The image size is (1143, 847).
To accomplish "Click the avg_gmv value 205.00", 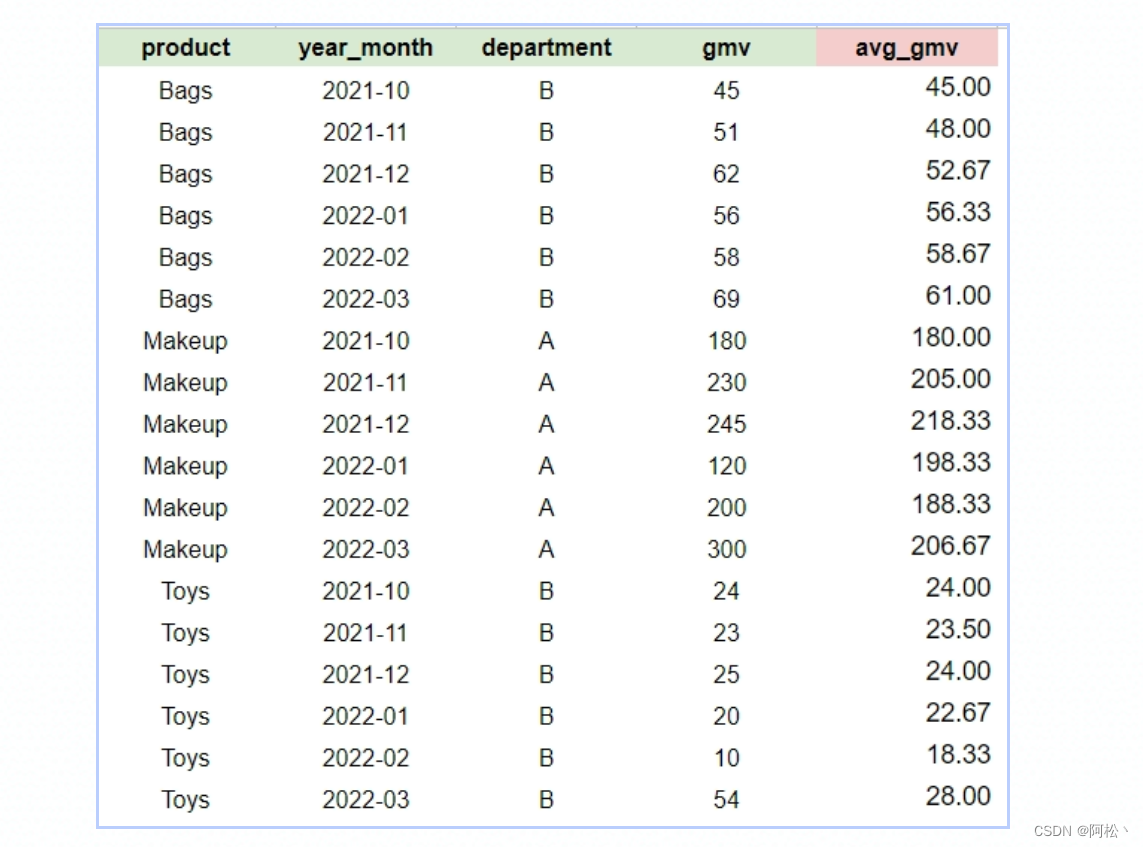I will pos(950,379).
